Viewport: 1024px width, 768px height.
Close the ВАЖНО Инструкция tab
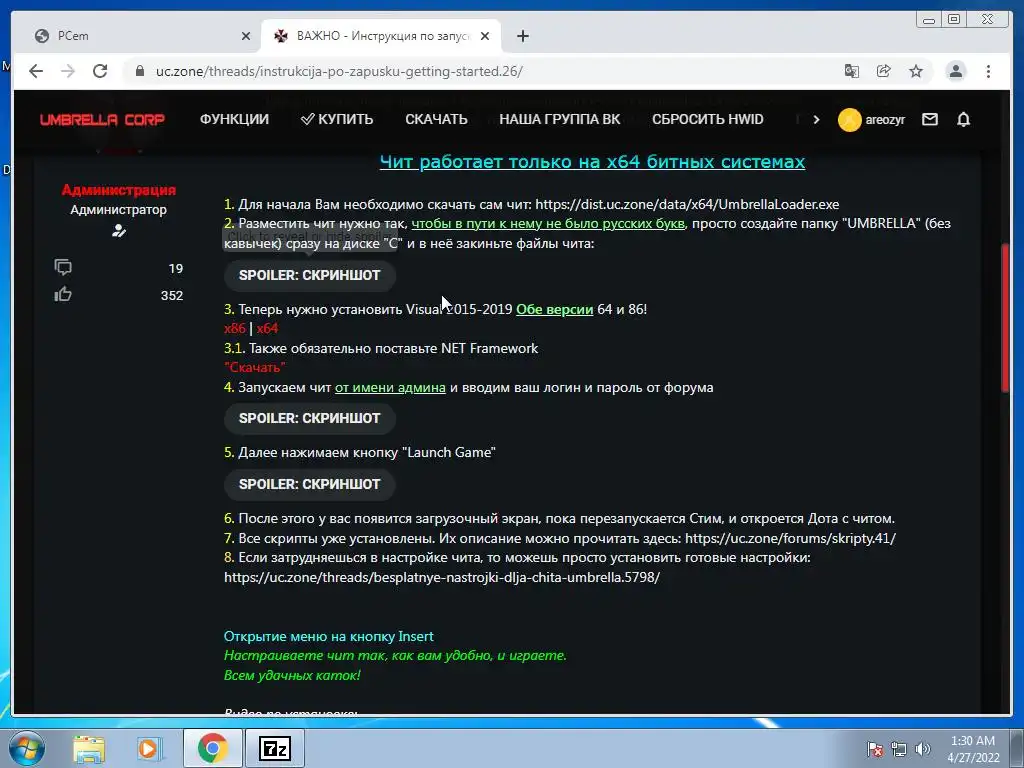click(485, 36)
